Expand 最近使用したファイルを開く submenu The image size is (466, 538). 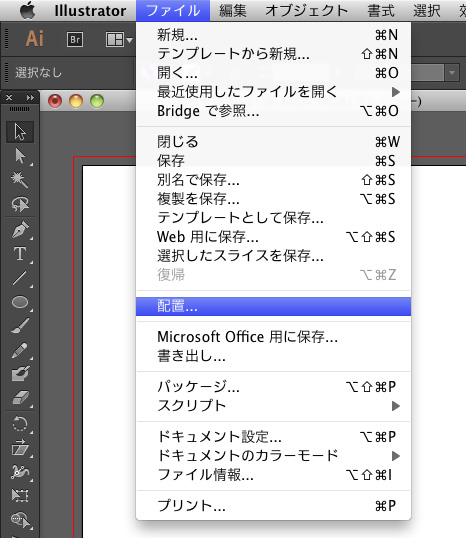[x=273, y=92]
